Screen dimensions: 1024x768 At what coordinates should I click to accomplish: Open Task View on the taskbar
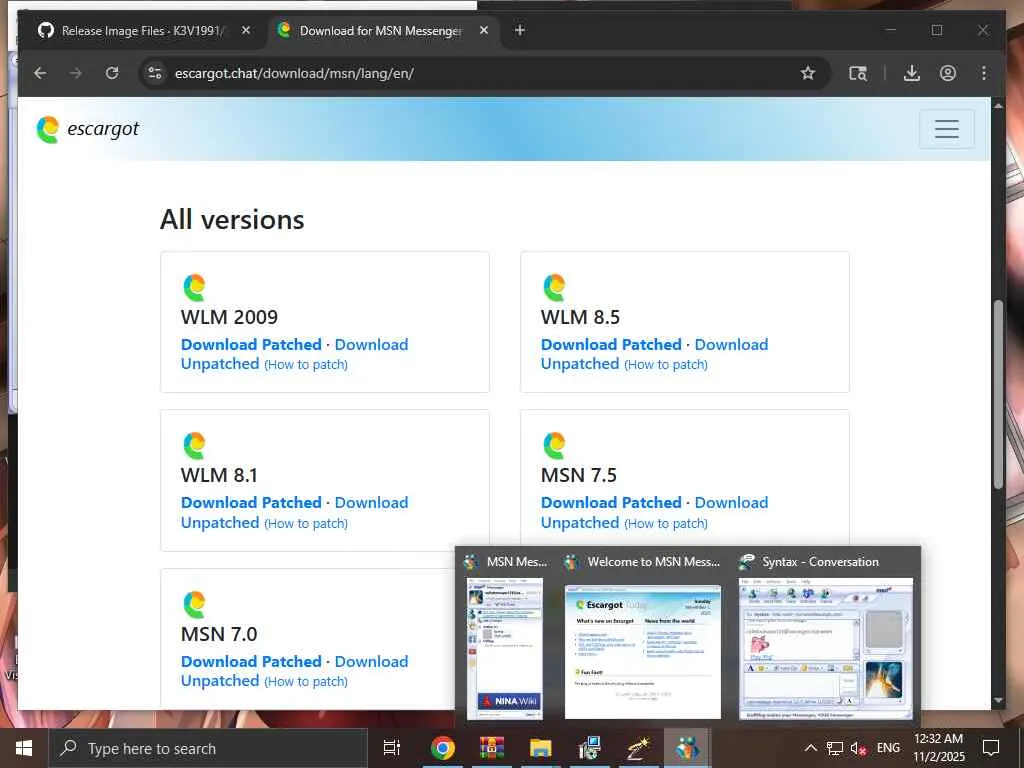pyautogui.click(x=392, y=748)
